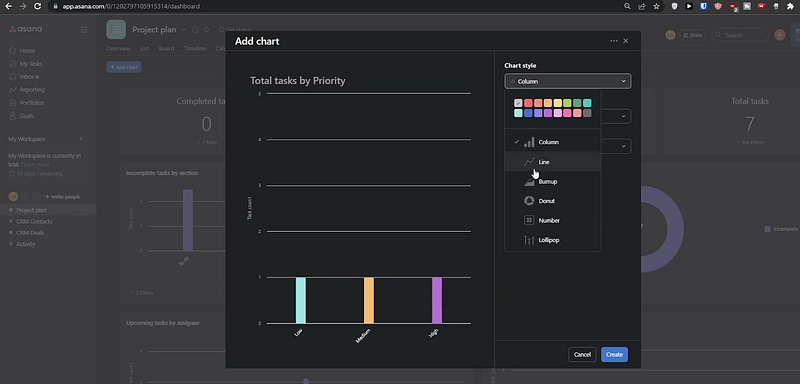Select the Line chart style option
The width and height of the screenshot is (800, 384).
[553, 162]
